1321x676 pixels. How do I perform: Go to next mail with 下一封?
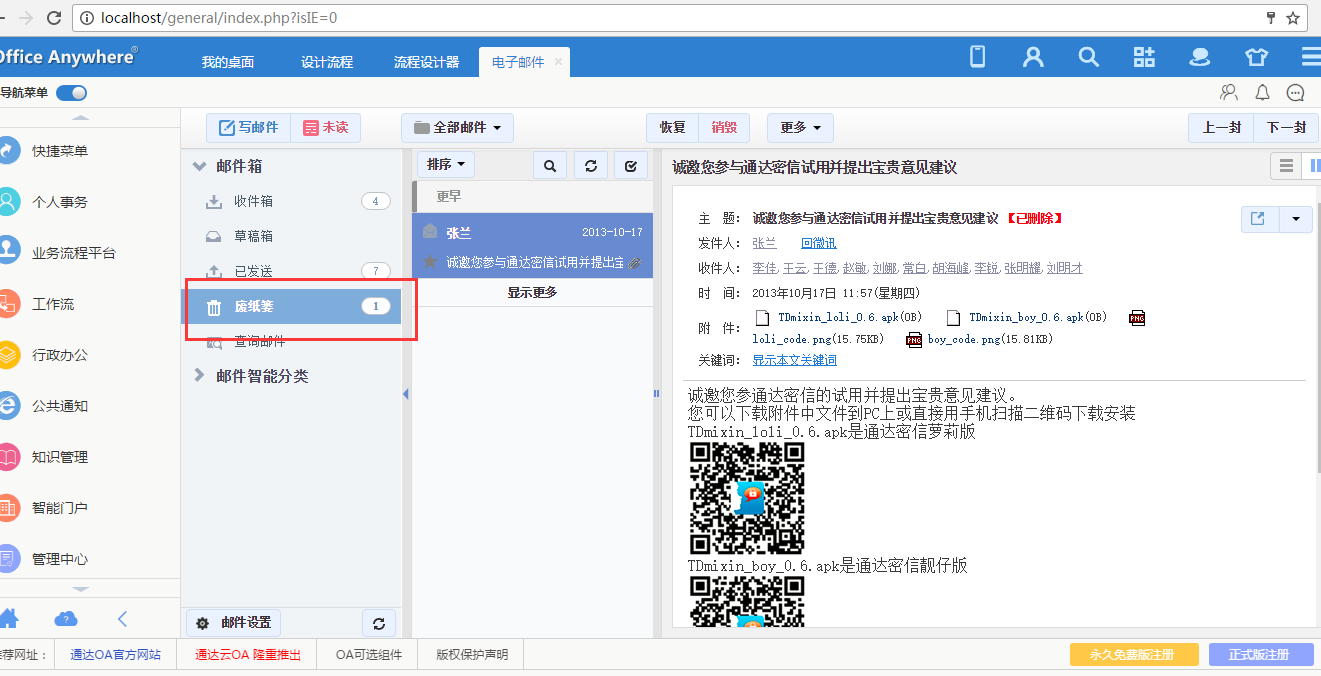point(1287,128)
